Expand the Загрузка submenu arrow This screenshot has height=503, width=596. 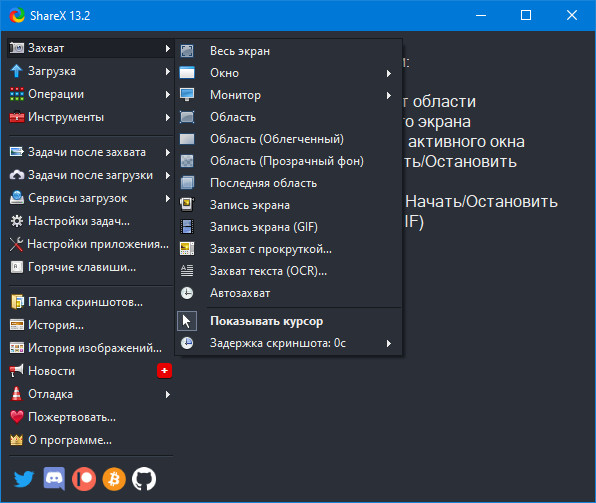coord(167,71)
